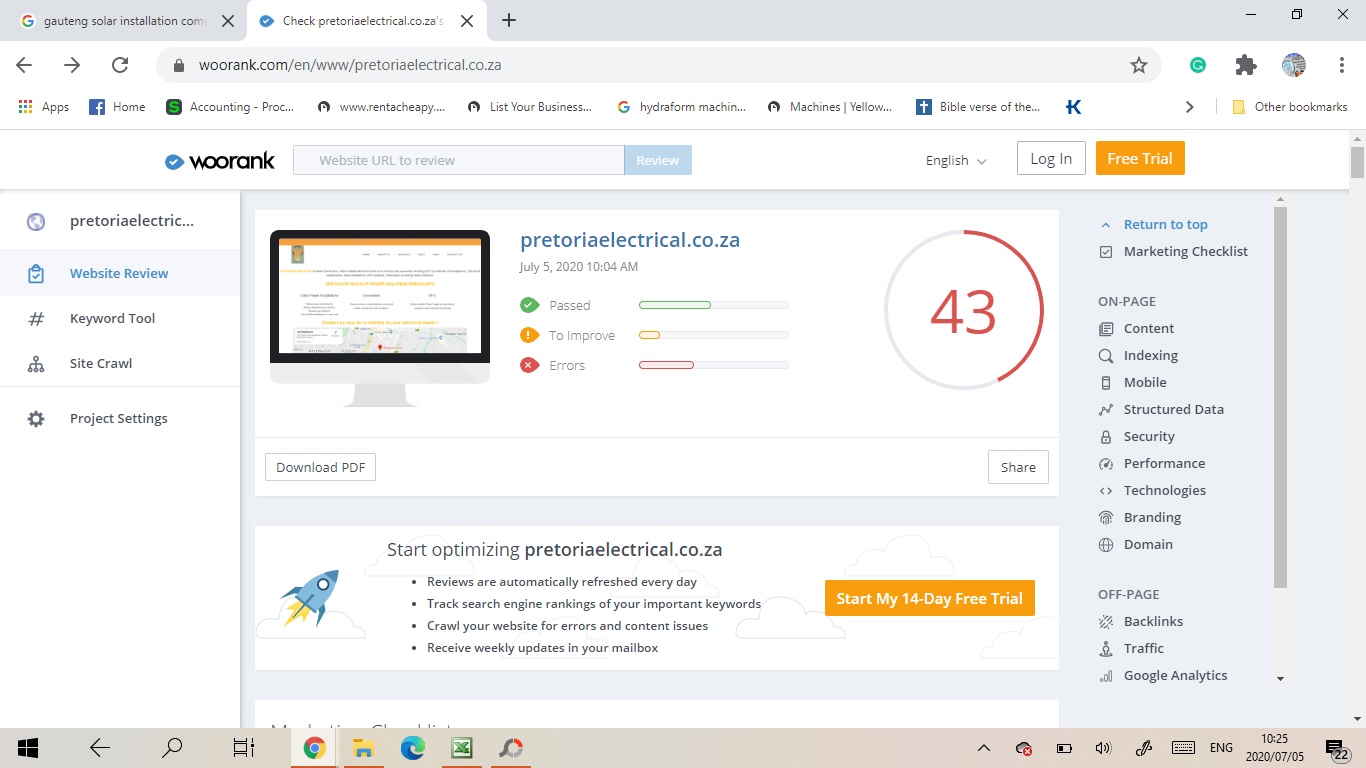The height and width of the screenshot is (768, 1366).
Task: Jump to Structured Data section
Action: click(1173, 409)
